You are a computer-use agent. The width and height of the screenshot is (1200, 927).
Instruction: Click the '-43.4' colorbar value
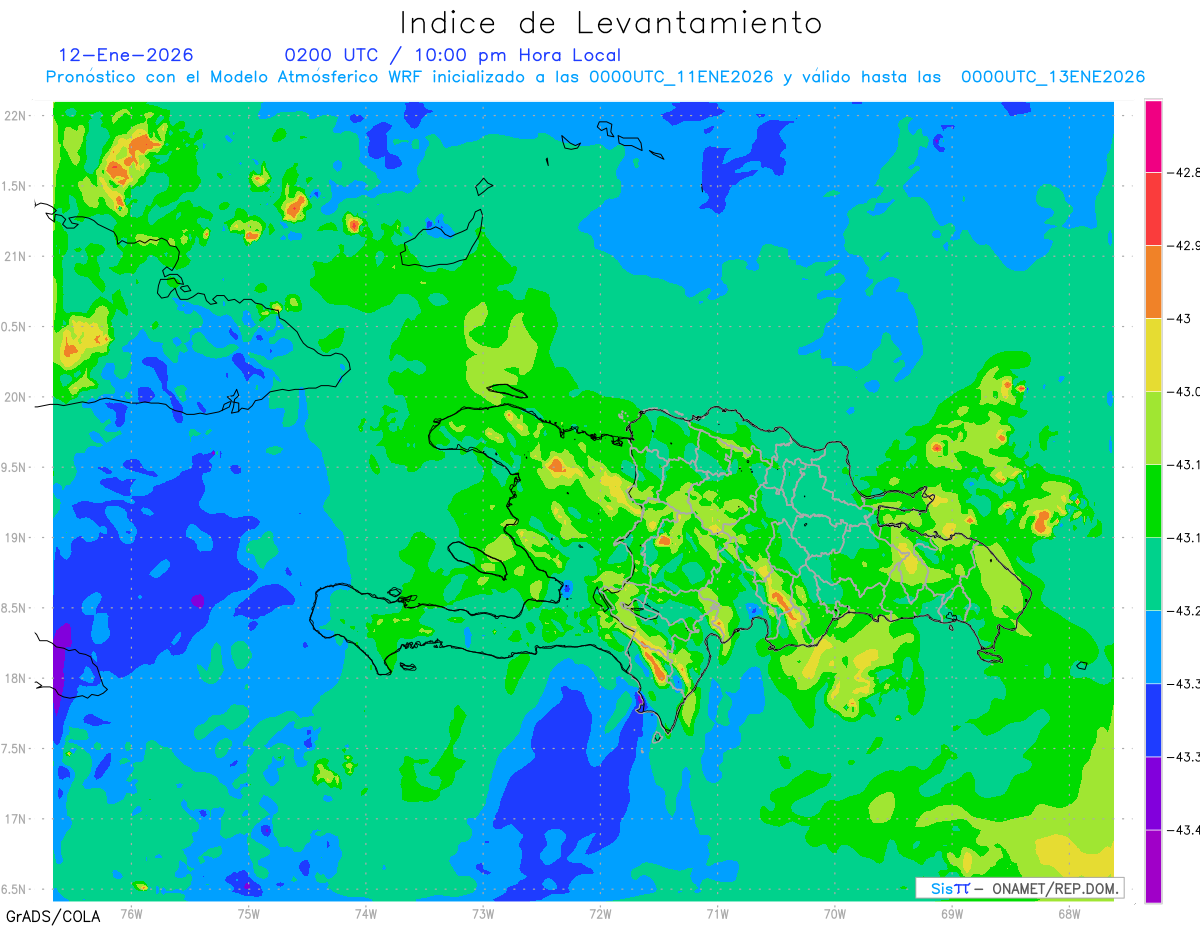point(1185,829)
